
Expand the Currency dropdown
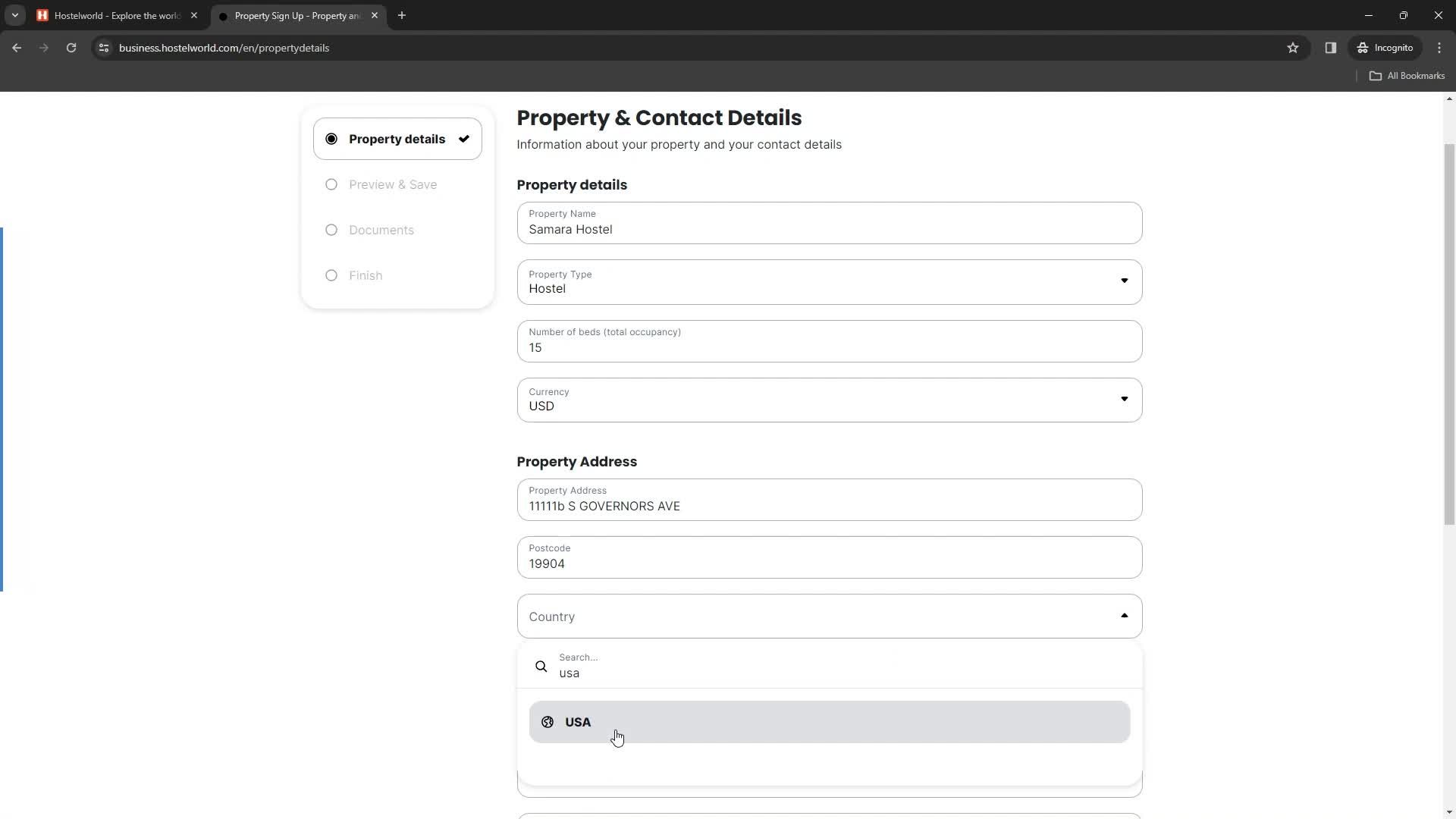[x=1123, y=400]
